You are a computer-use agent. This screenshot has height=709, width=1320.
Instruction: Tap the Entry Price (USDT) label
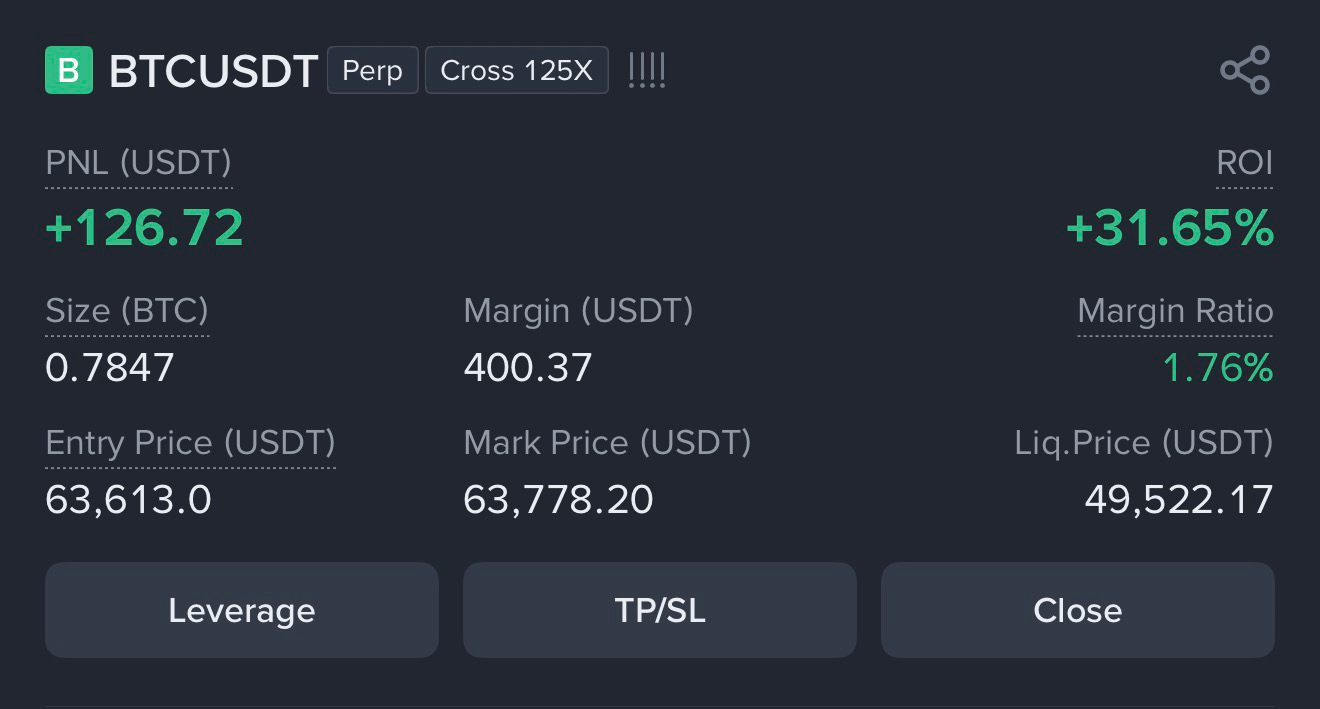190,443
